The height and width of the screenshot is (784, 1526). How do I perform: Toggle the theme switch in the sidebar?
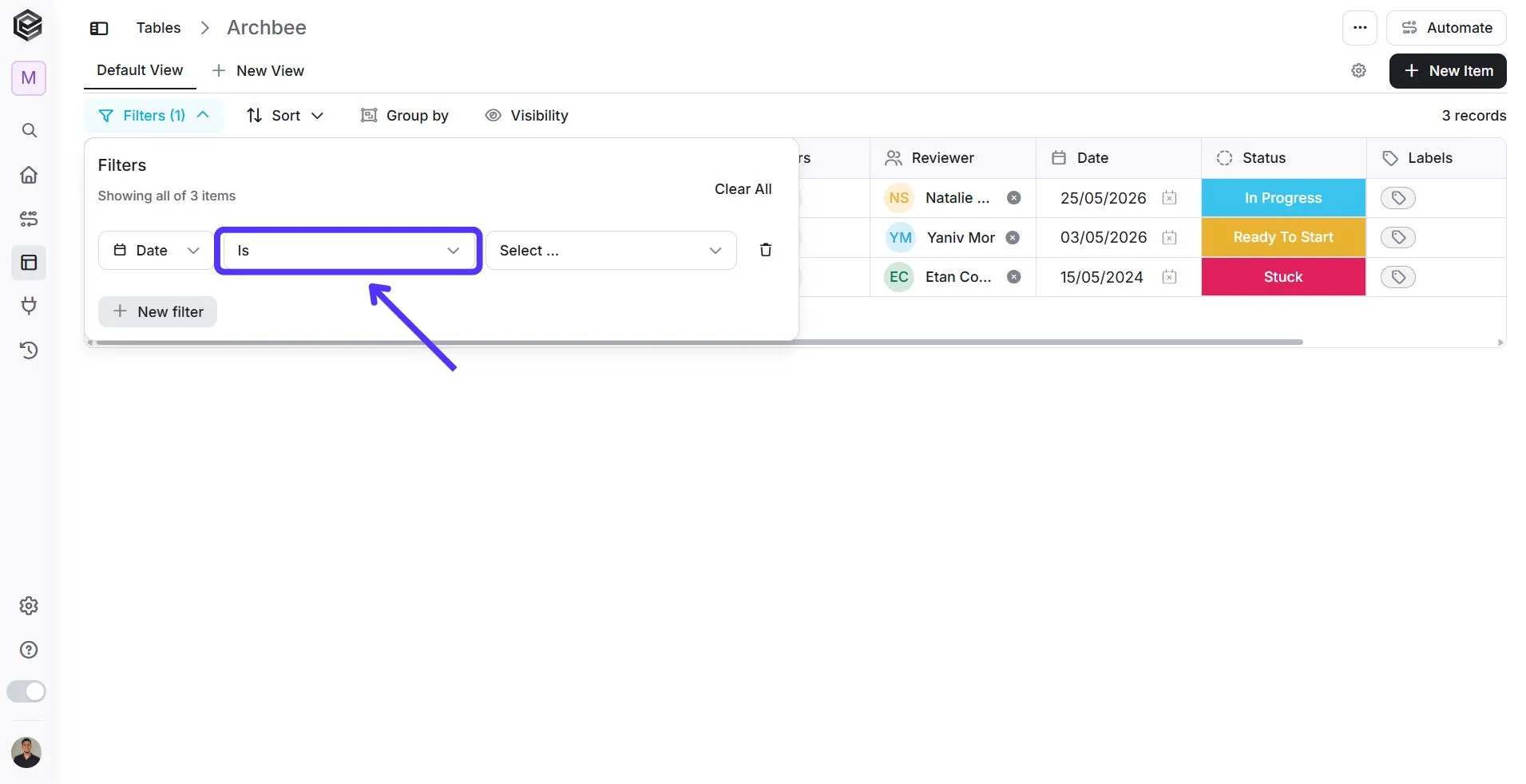click(x=26, y=691)
